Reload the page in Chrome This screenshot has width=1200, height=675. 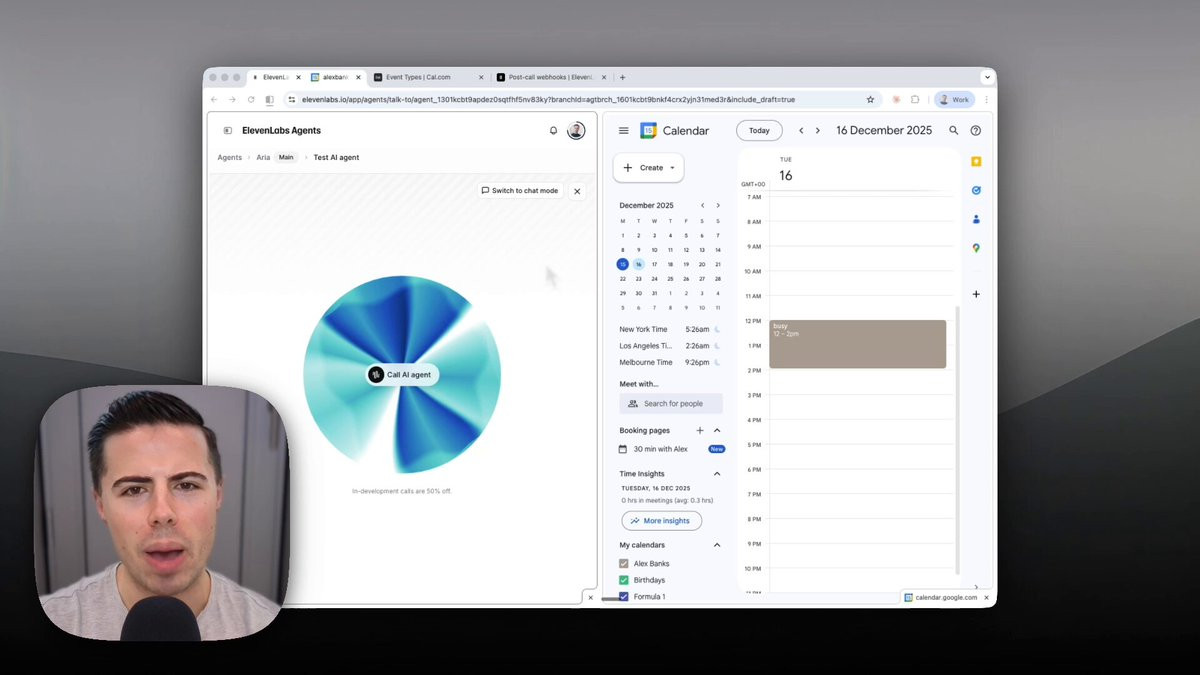coord(251,100)
